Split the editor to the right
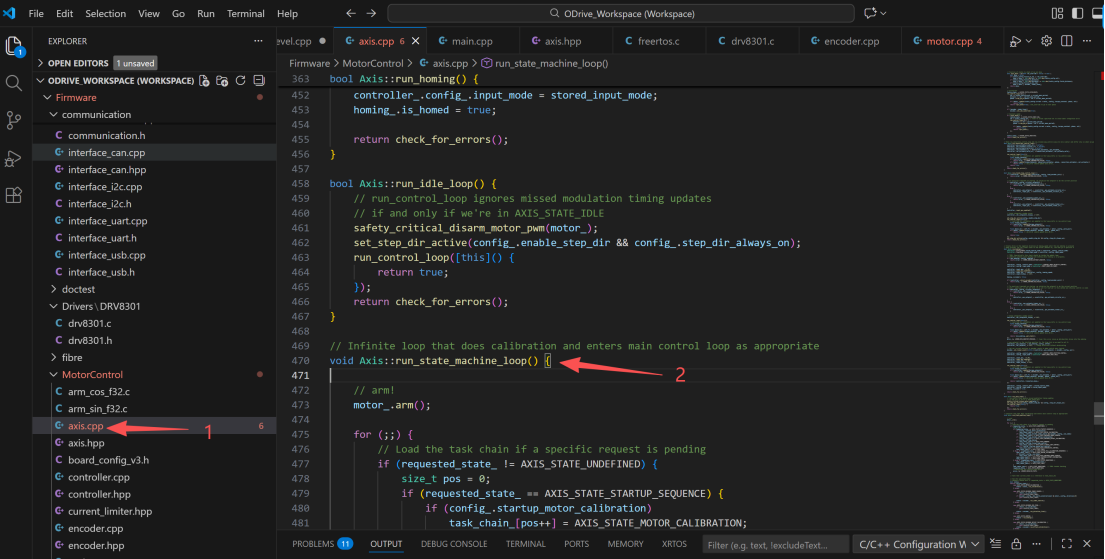This screenshot has height=559, width=1105. (1067, 41)
